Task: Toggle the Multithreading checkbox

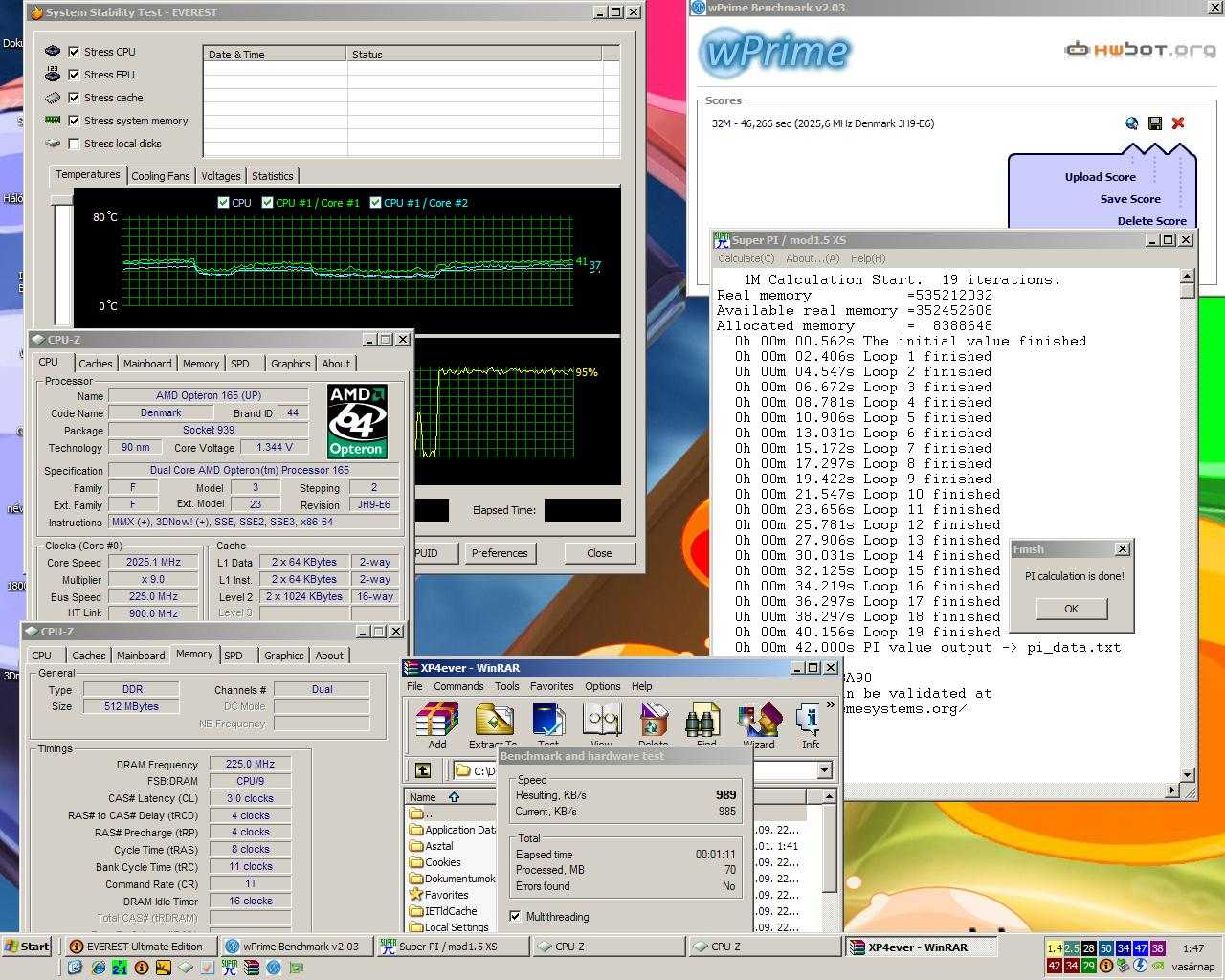Action: [516, 916]
